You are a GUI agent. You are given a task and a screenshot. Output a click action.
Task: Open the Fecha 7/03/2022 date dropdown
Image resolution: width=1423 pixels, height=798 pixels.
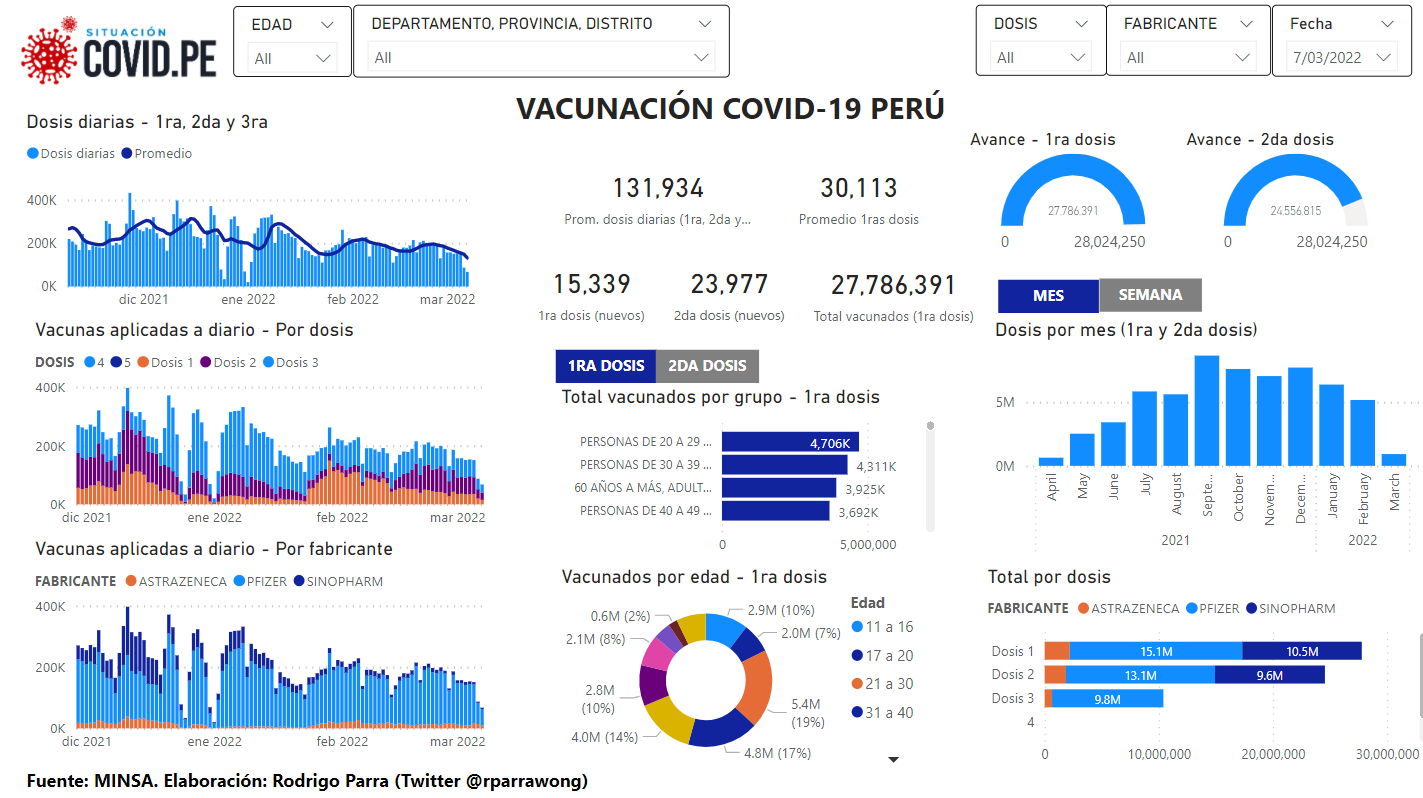pyautogui.click(x=1341, y=58)
